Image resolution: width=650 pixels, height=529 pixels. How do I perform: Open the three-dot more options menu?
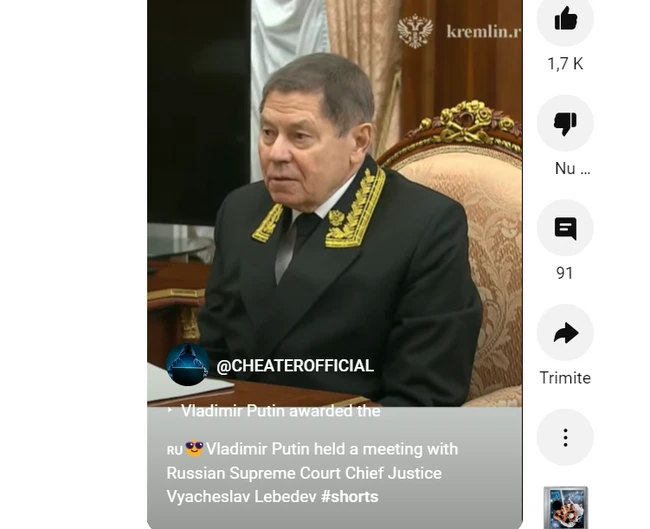point(565,437)
